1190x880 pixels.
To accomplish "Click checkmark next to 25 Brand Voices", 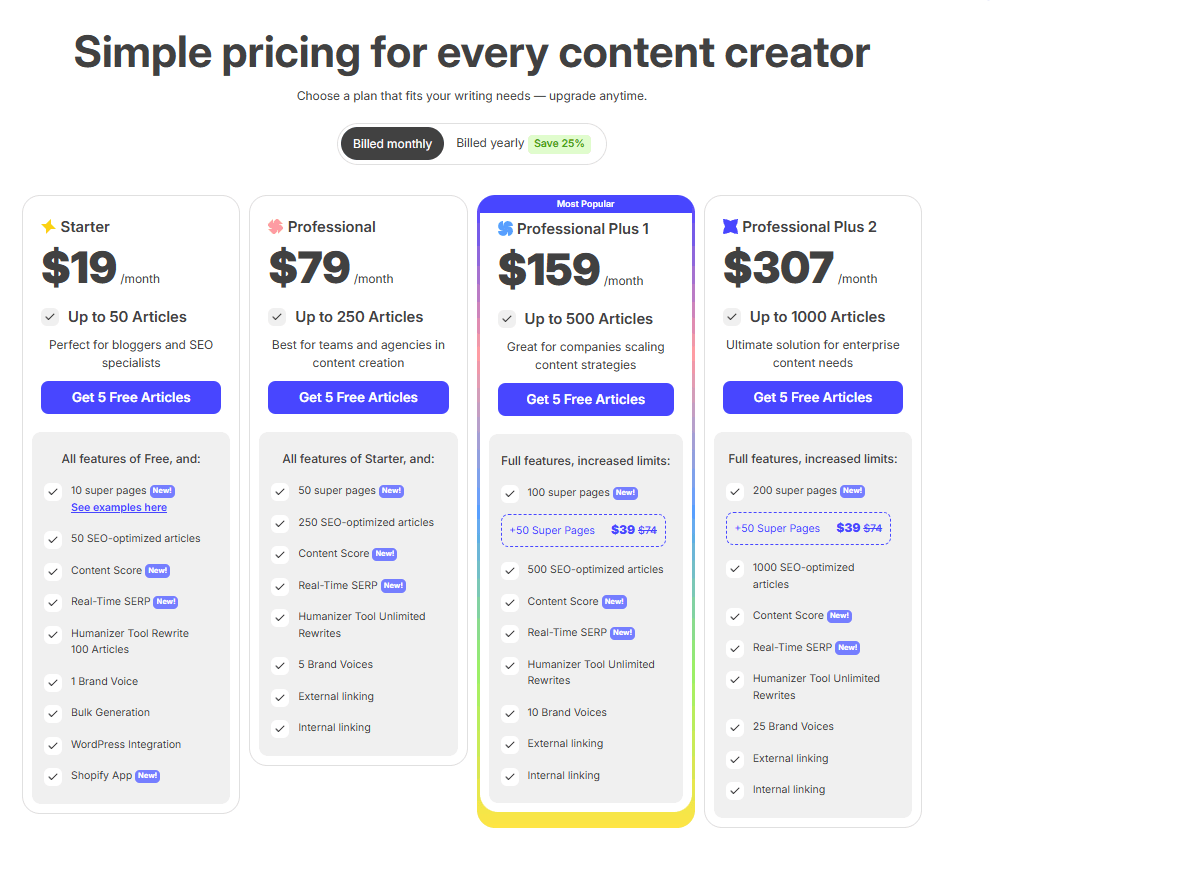I will pos(735,728).
